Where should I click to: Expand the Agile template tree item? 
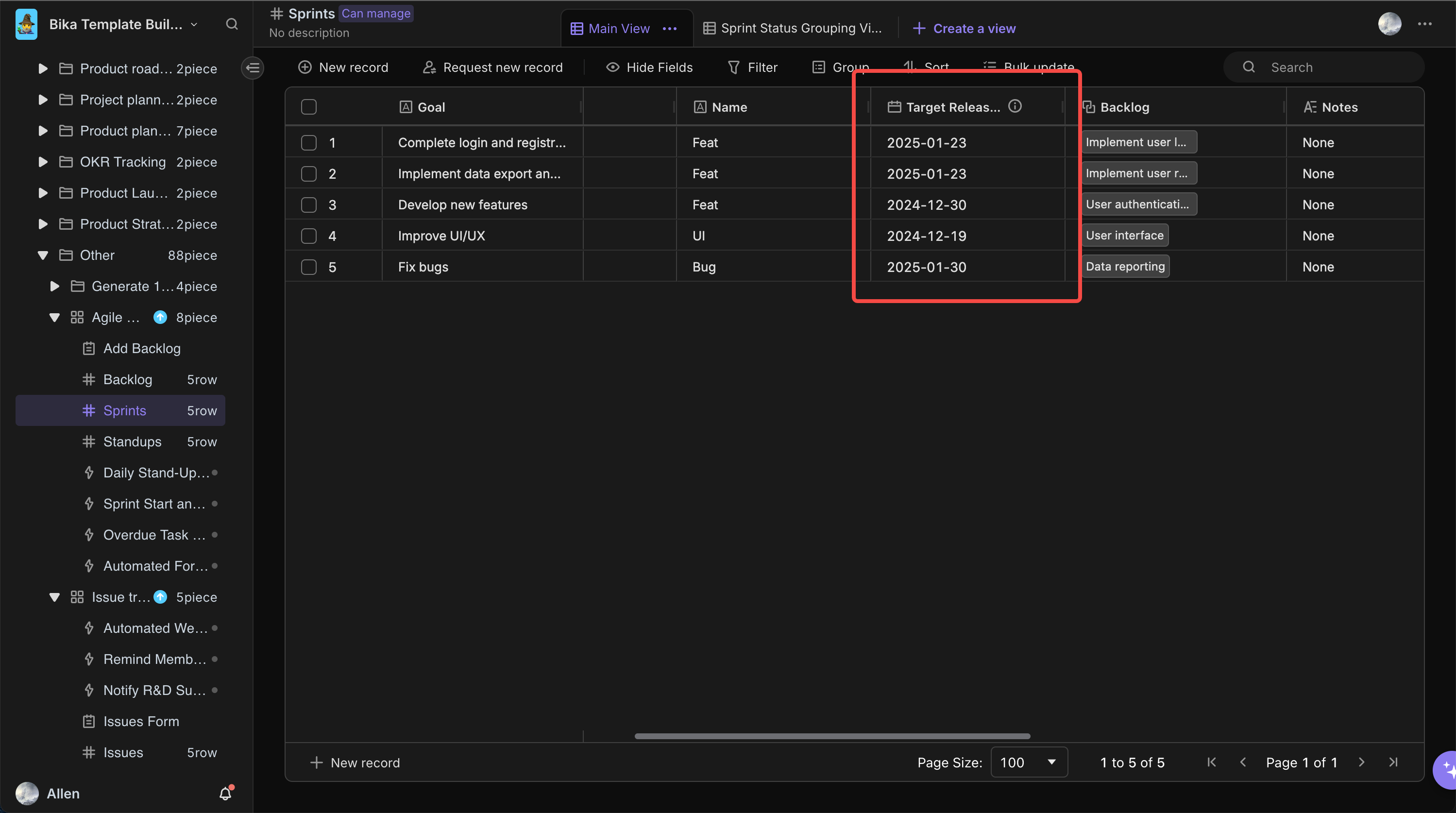point(54,317)
